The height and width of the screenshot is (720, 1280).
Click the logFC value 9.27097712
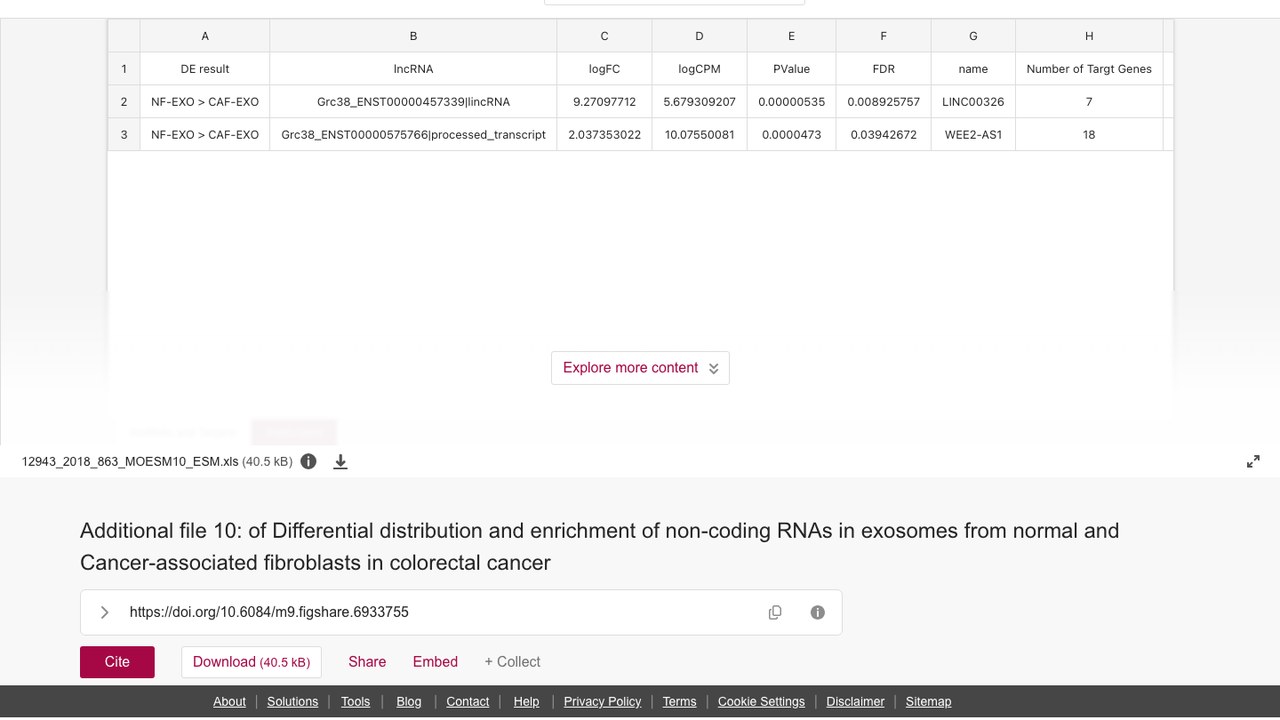point(604,102)
